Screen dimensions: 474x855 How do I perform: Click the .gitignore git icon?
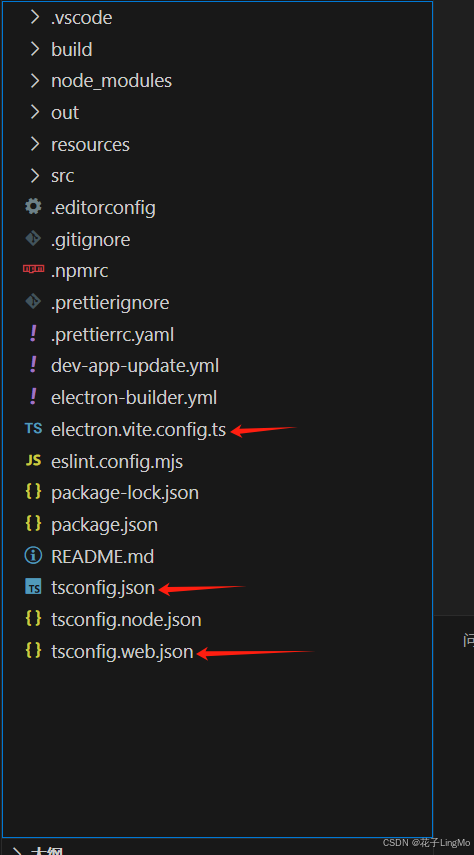coord(33,239)
